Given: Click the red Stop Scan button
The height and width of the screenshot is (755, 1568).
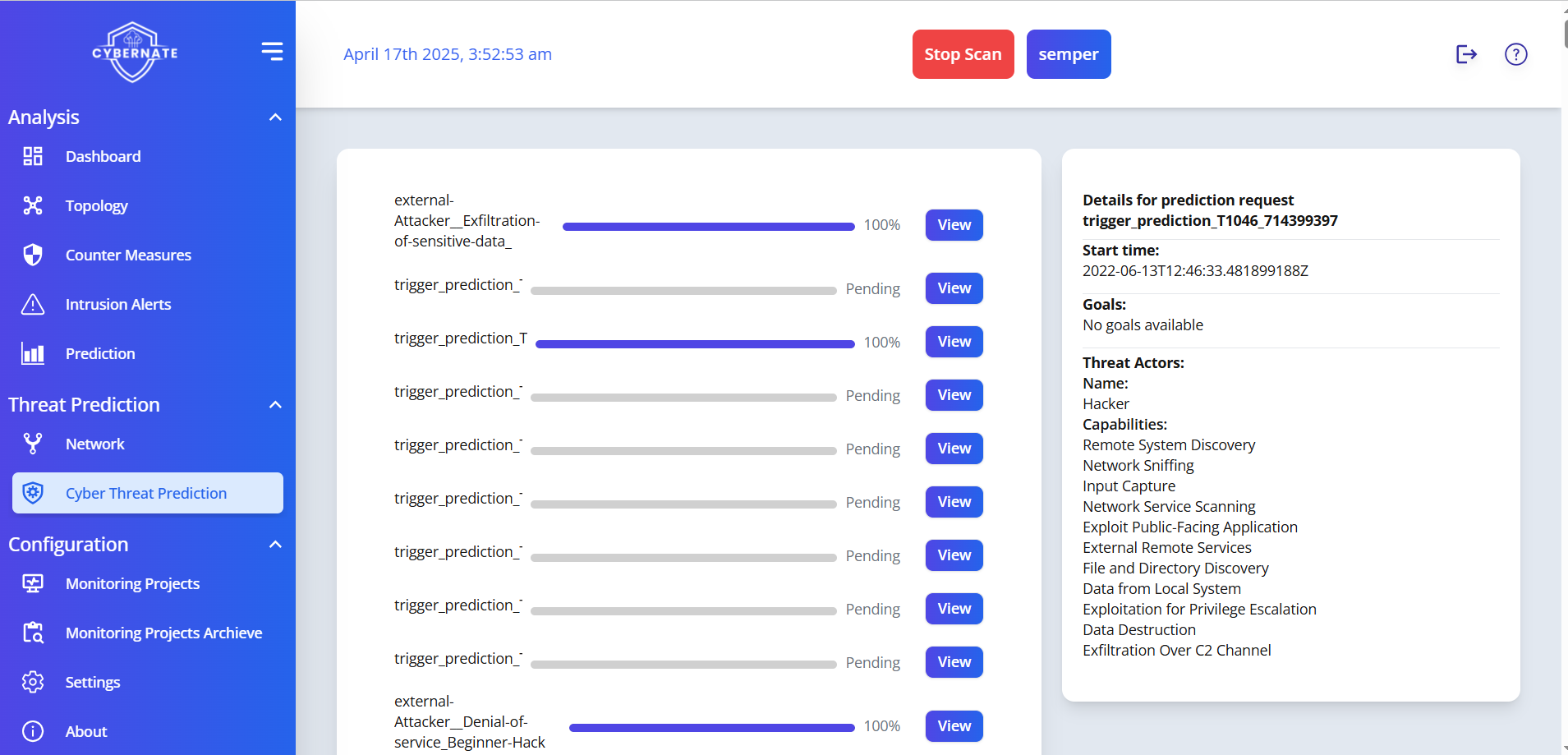Looking at the screenshot, I should tap(963, 54).
